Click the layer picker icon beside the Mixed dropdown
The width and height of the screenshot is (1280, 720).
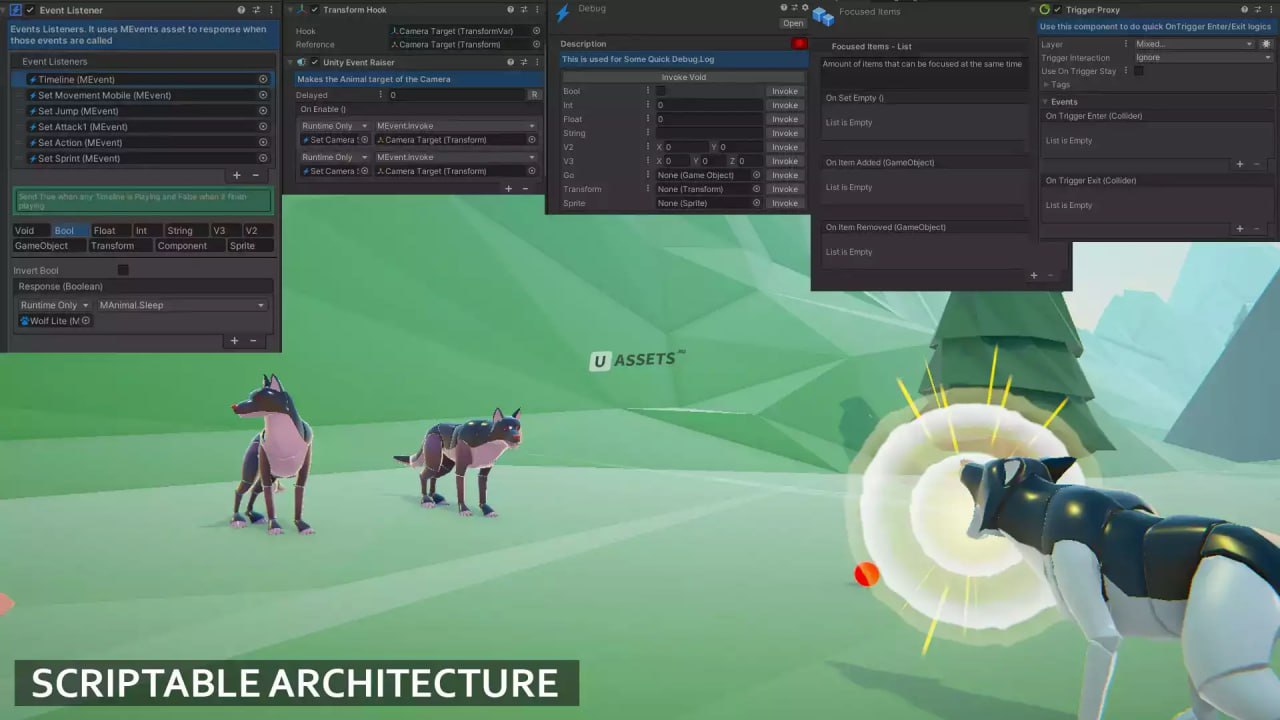point(1266,44)
